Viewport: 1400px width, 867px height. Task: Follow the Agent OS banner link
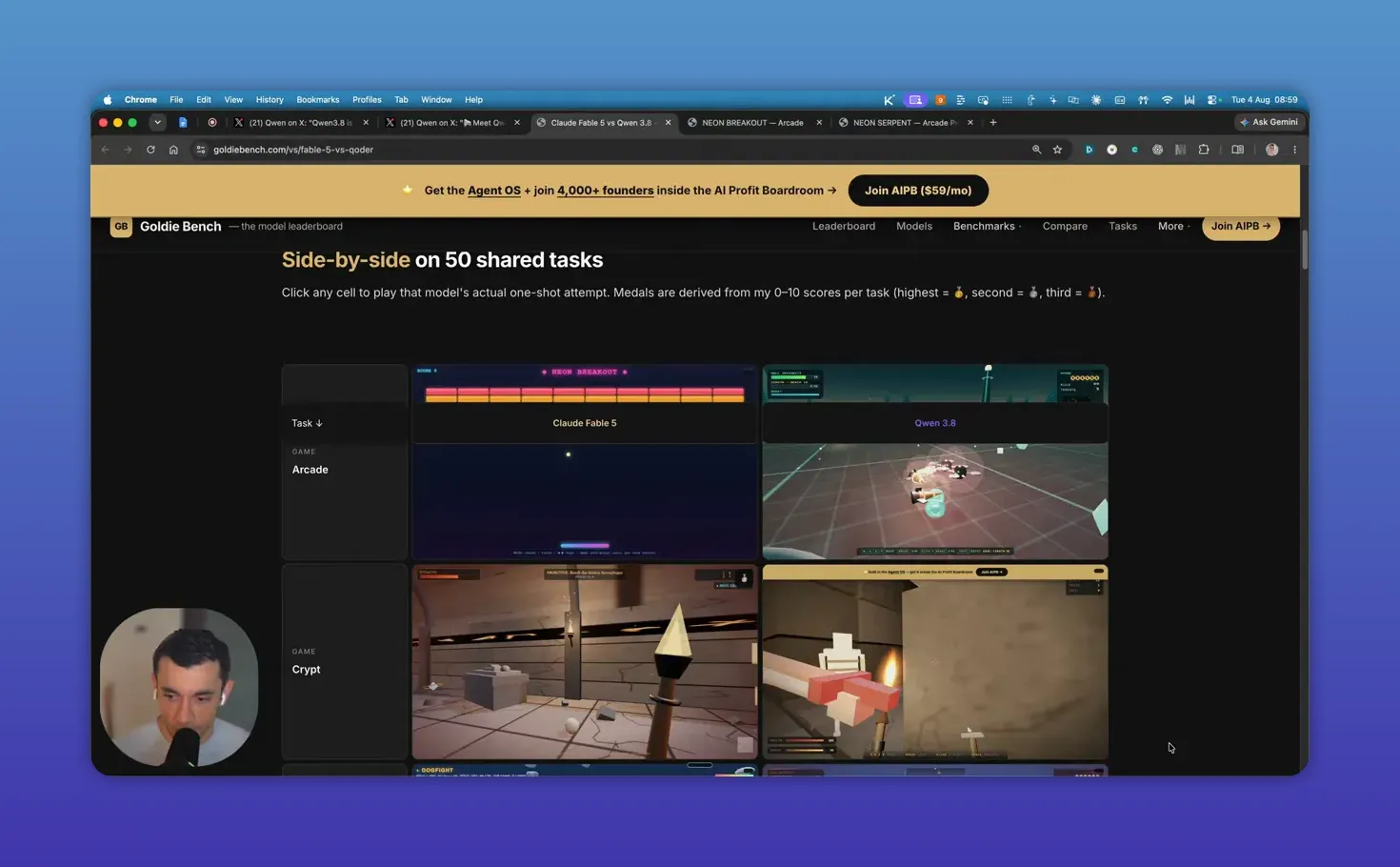(494, 191)
